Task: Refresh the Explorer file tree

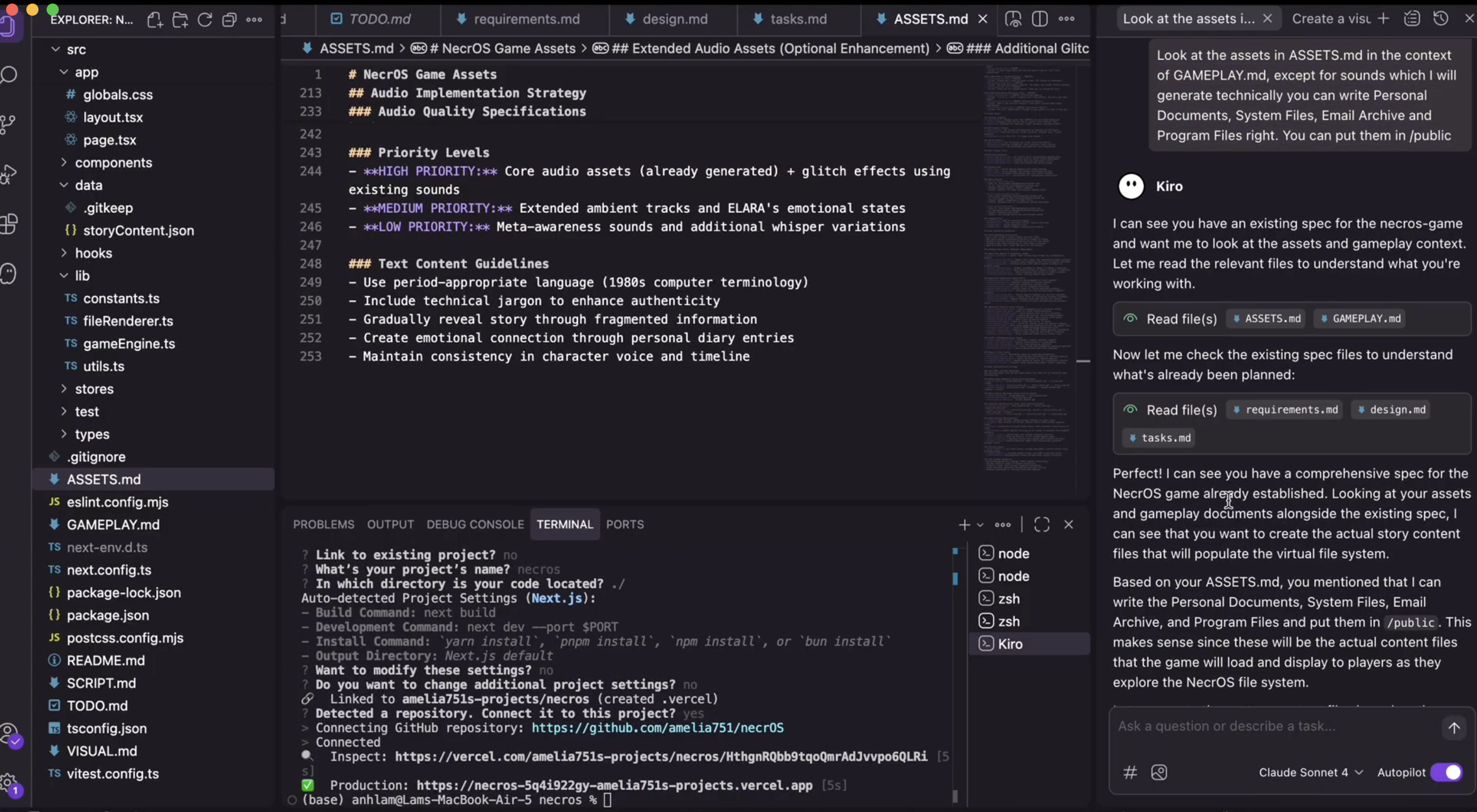Action: point(205,20)
